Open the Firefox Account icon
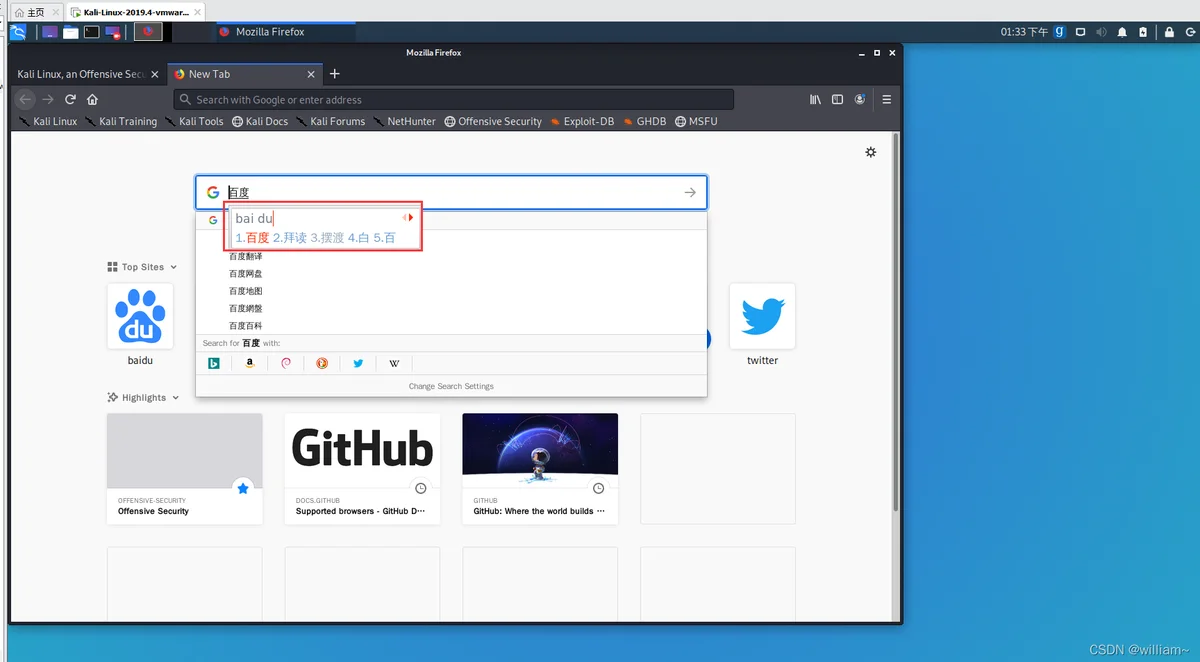Screen dimensions: 1200x662 point(860,99)
